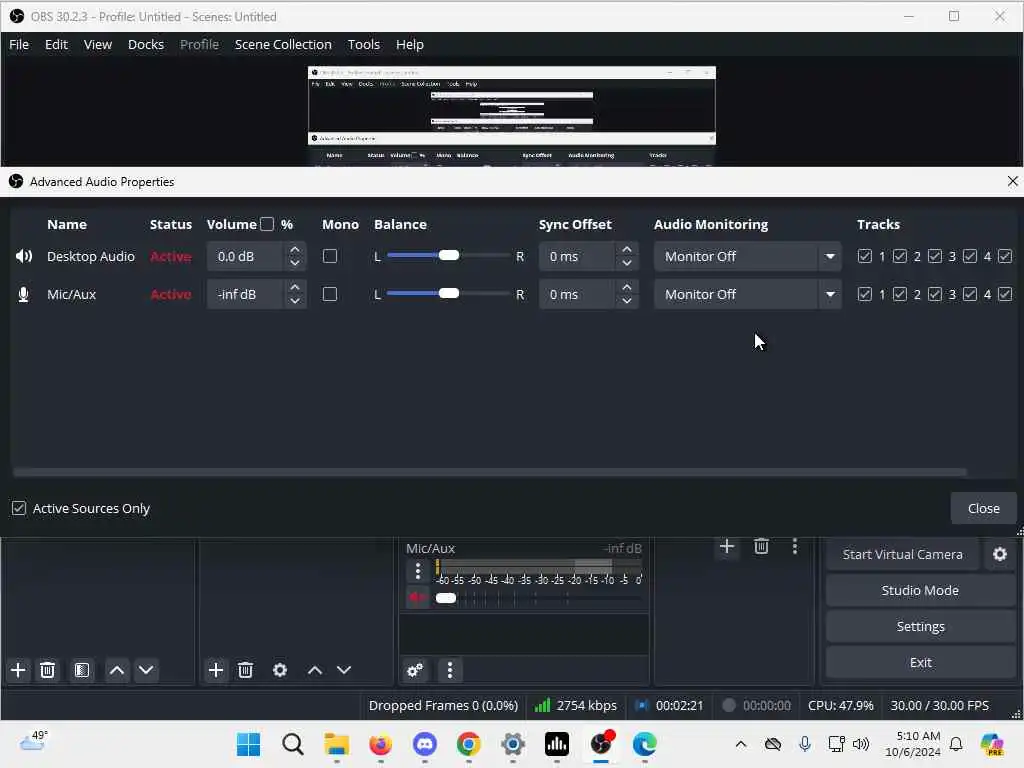Image resolution: width=1024 pixels, height=768 pixels.
Task: Add scene transition plus icon
Action: click(727, 546)
